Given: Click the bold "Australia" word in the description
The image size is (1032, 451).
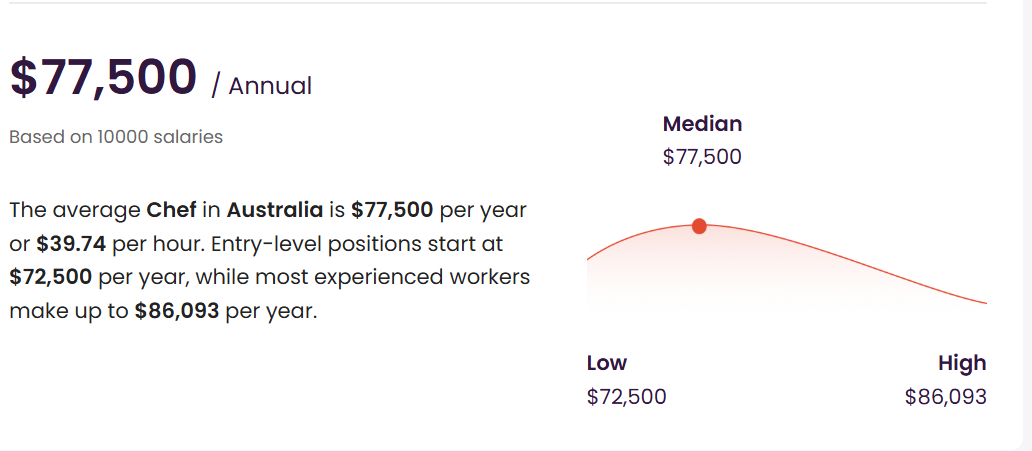Looking at the screenshot, I should click(x=275, y=210).
